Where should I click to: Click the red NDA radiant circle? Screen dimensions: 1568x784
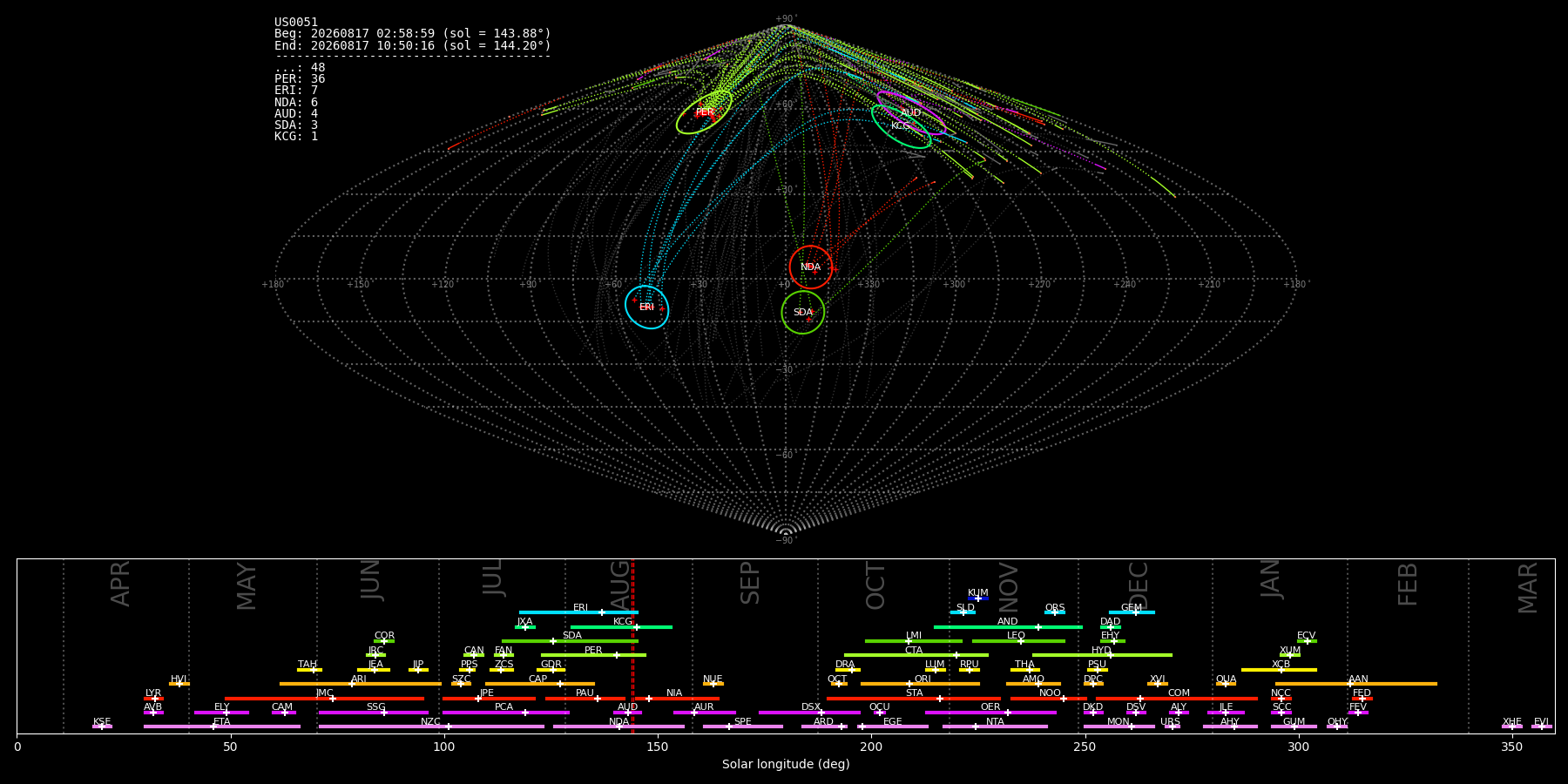(811, 267)
